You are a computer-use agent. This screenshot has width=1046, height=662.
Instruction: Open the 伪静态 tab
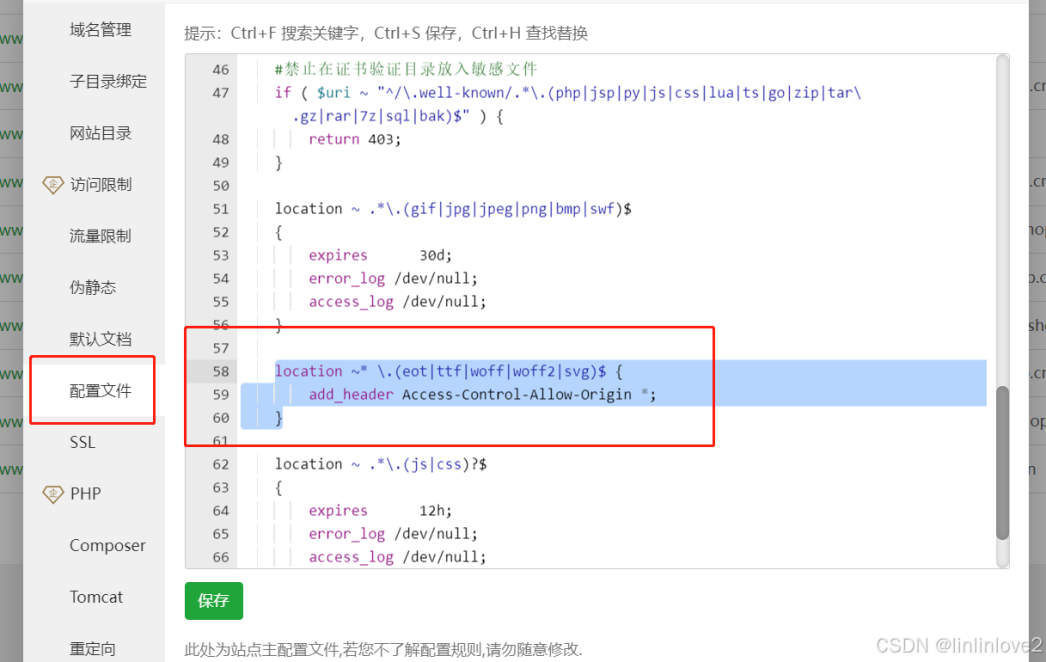(x=93, y=287)
